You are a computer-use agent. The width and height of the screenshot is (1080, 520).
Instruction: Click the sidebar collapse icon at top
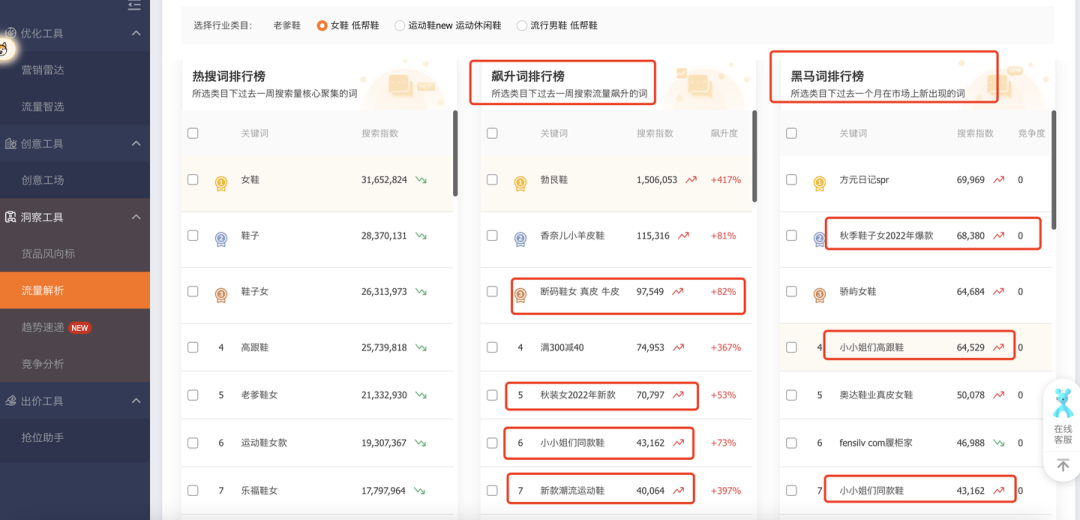click(135, 6)
